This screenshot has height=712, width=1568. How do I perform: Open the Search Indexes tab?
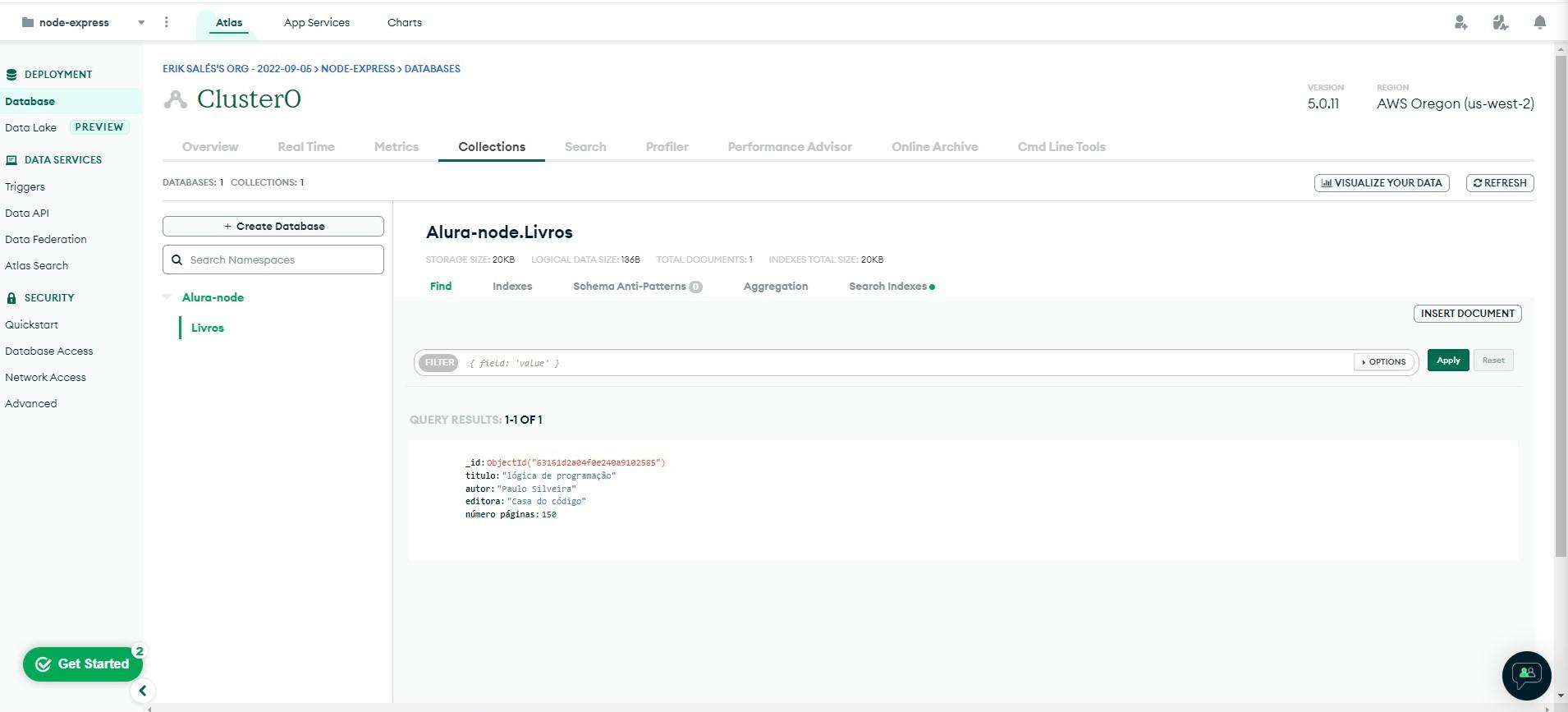coord(887,286)
